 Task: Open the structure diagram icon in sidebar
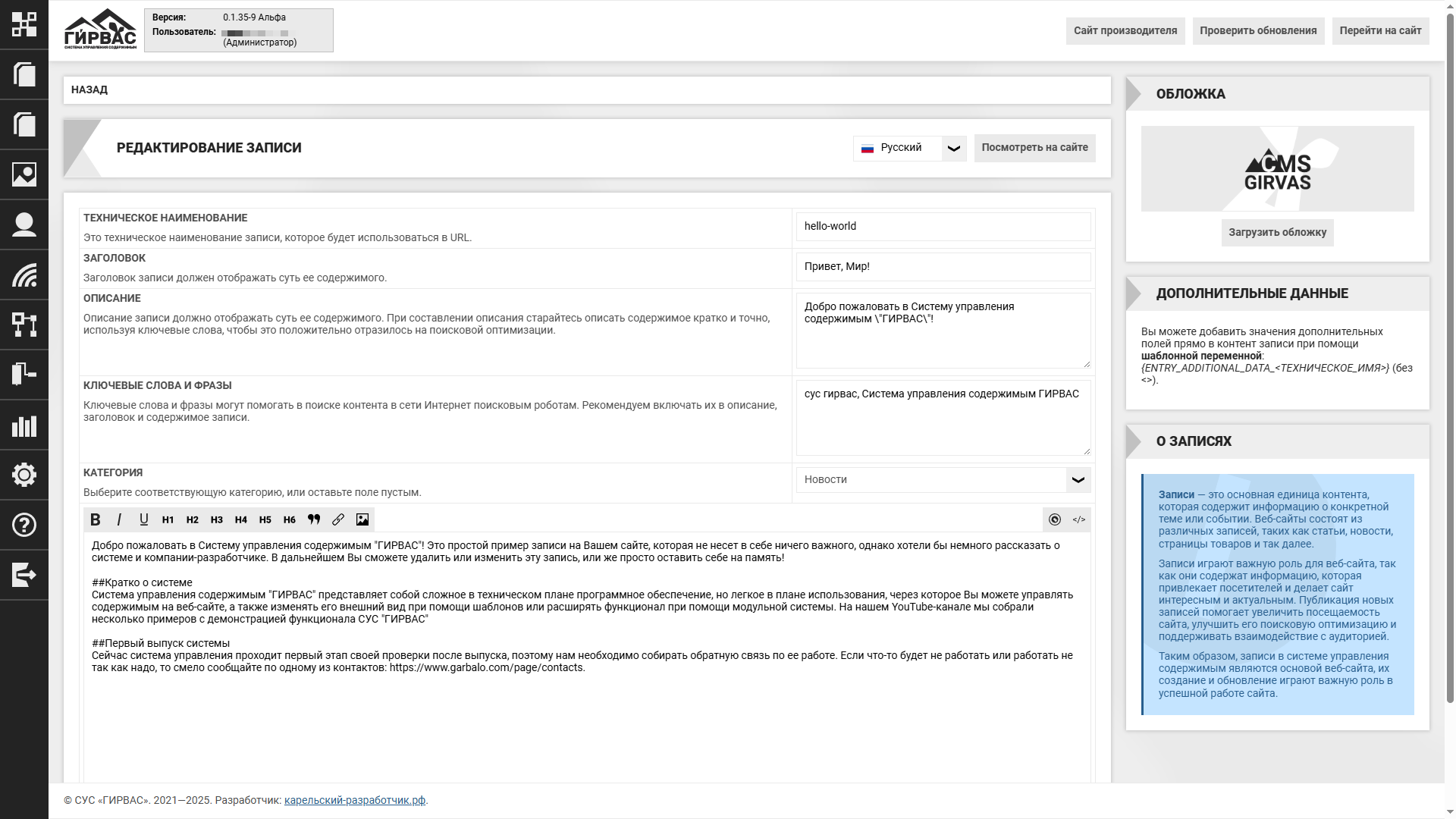coord(24,325)
